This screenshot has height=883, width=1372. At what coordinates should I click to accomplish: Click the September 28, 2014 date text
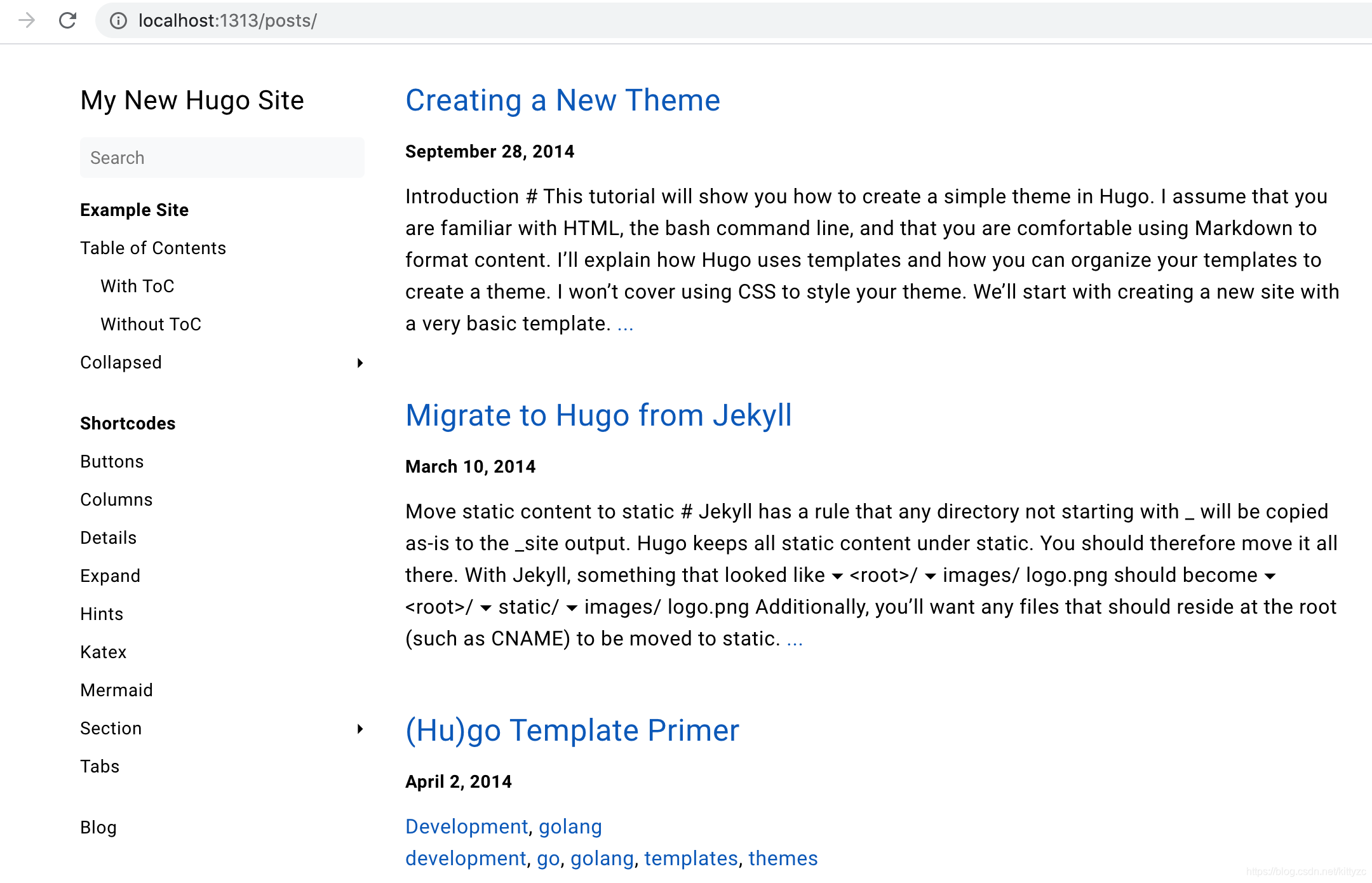[x=490, y=151]
